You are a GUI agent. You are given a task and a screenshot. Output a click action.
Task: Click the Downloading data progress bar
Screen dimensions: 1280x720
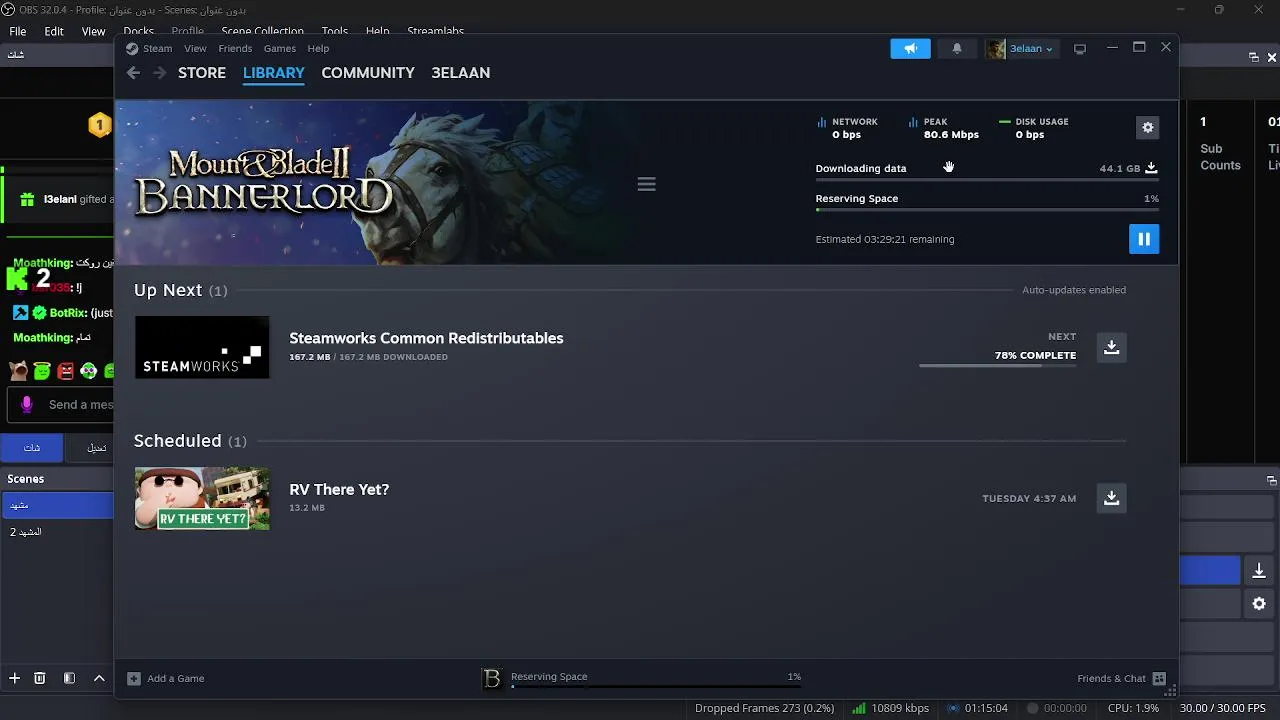coord(987,179)
